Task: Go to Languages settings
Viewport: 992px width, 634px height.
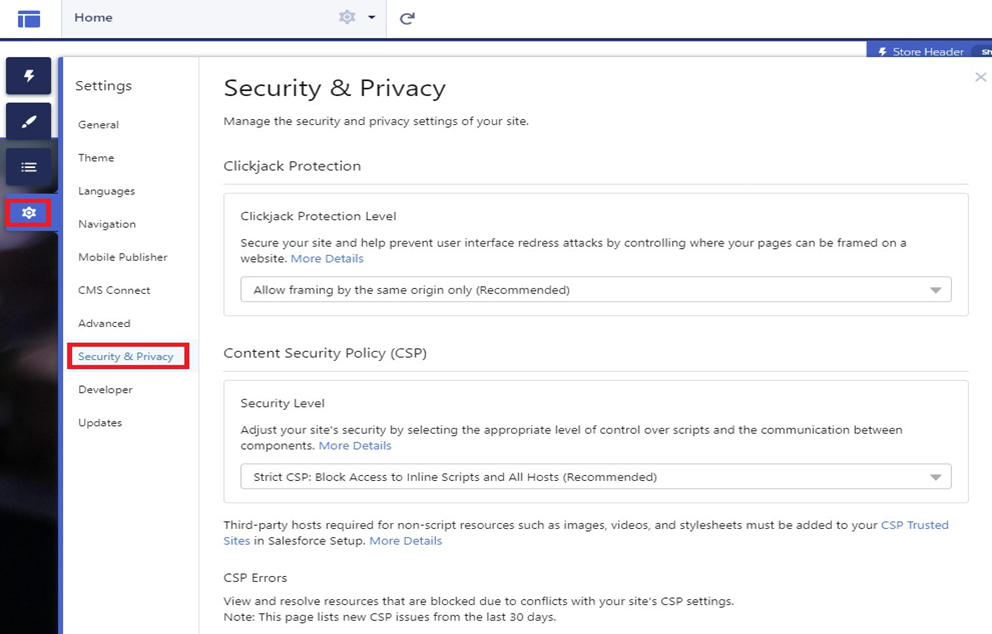Action: click(106, 191)
